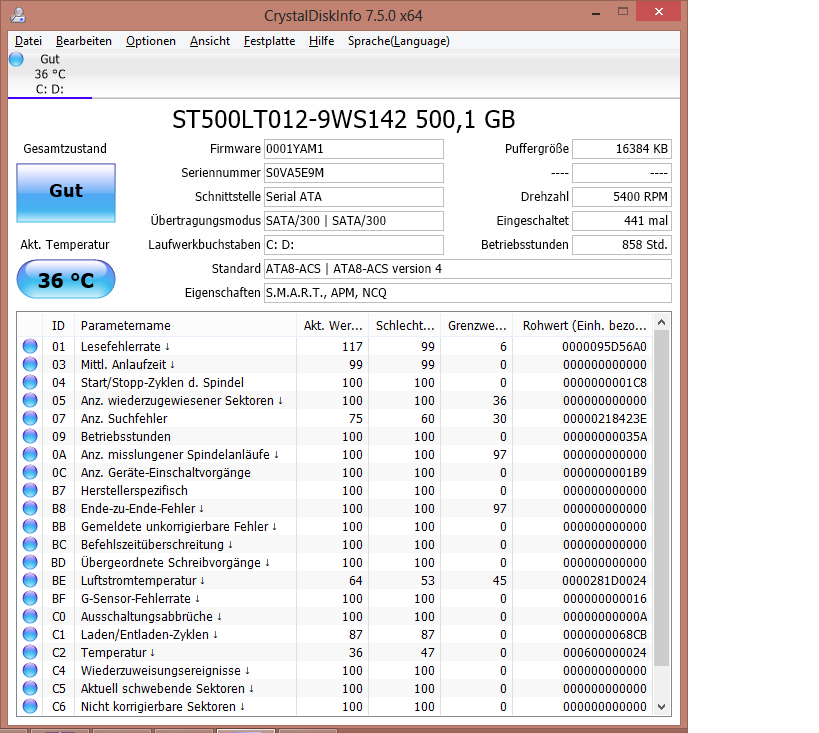Click the CrystalDiskInfo app icon in the title bar
The height and width of the screenshot is (733, 819).
click(18, 15)
